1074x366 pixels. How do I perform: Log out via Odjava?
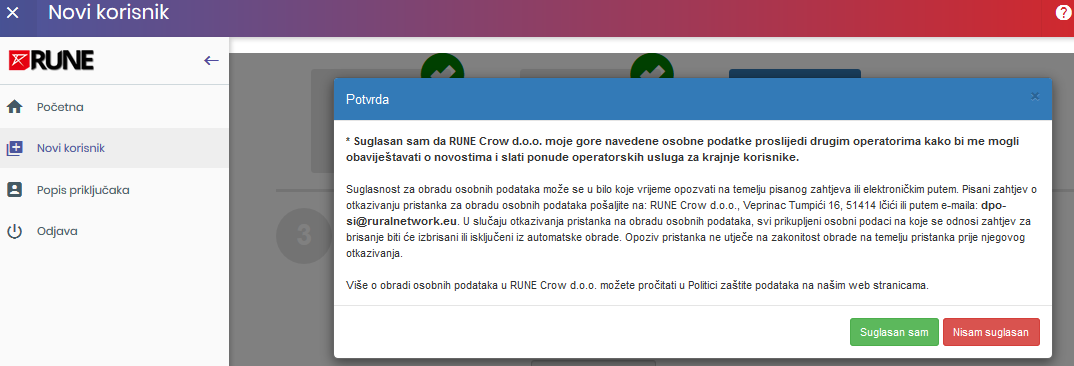[x=114, y=231]
